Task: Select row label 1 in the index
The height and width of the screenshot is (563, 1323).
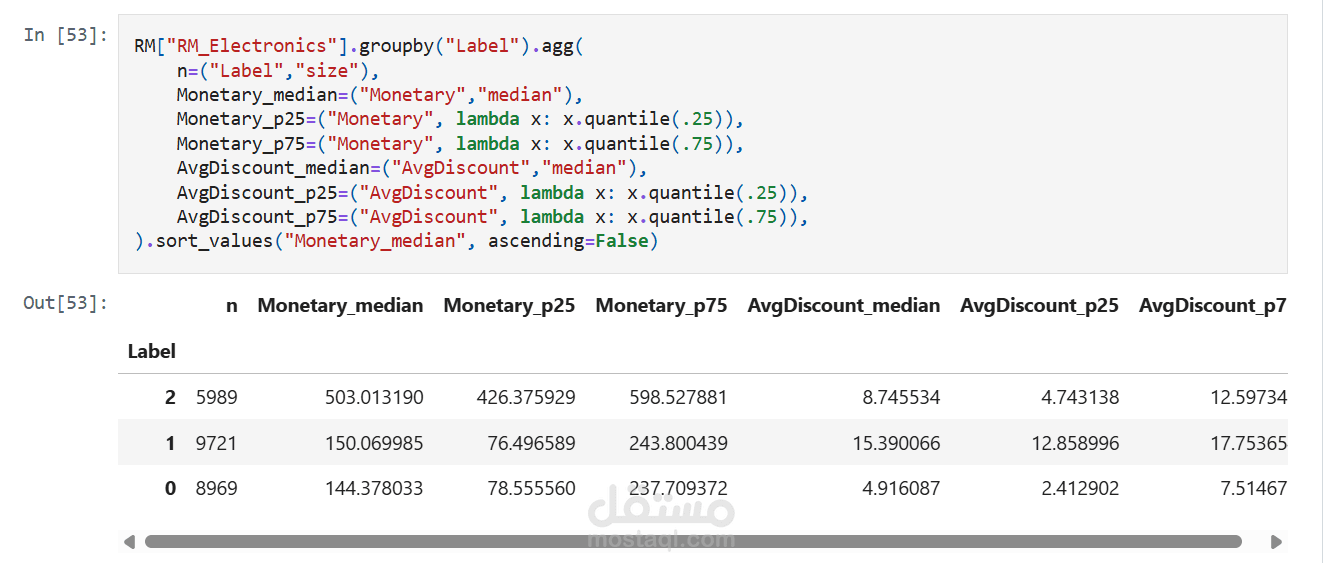Action: [x=170, y=443]
